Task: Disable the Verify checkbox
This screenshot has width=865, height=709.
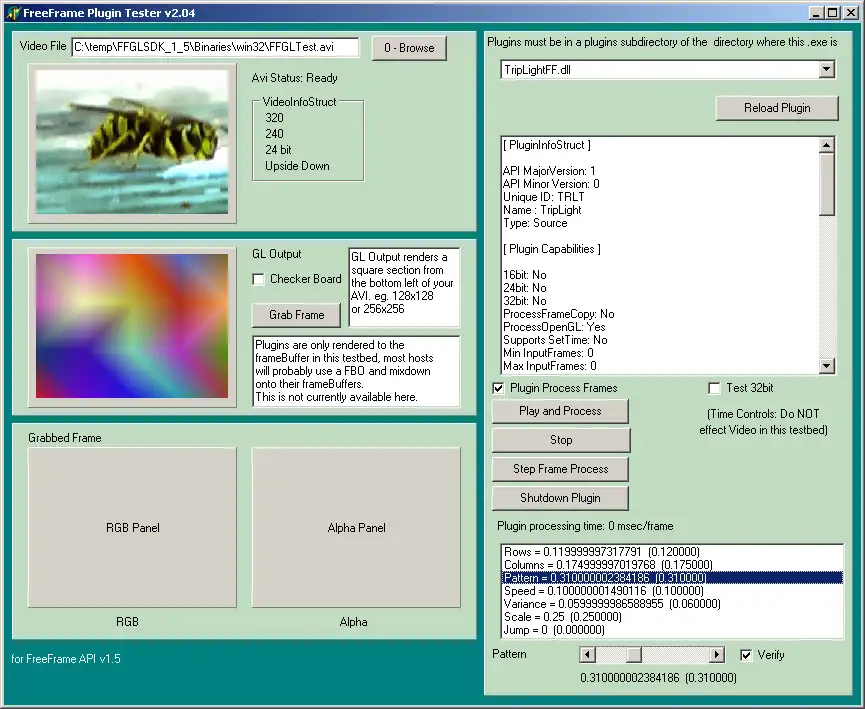Action: tap(747, 655)
